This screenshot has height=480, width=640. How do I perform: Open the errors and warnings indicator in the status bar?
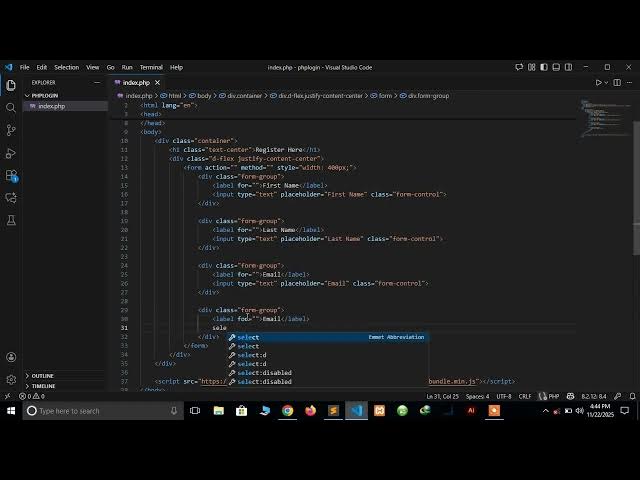[32, 396]
